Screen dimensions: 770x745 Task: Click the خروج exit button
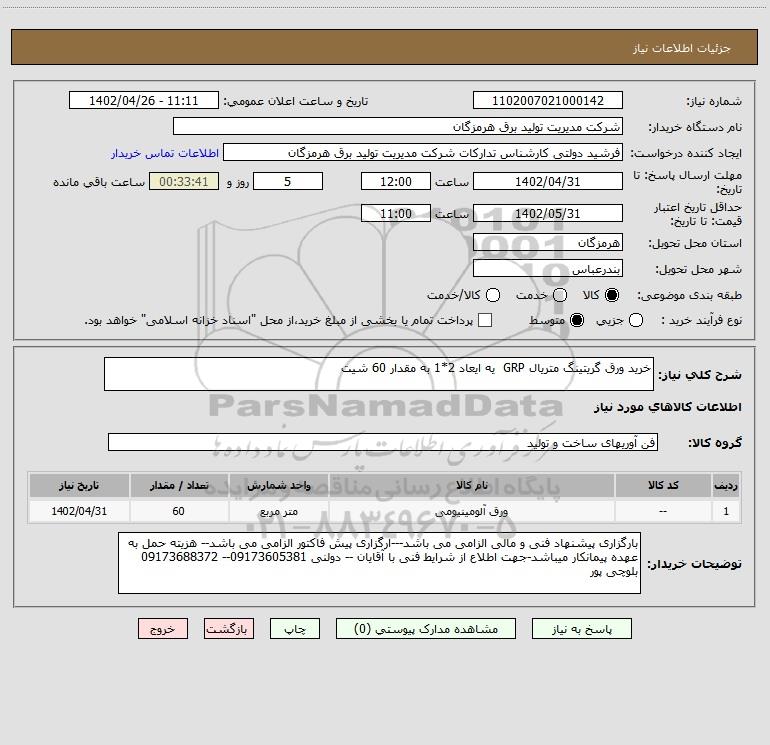[163, 629]
